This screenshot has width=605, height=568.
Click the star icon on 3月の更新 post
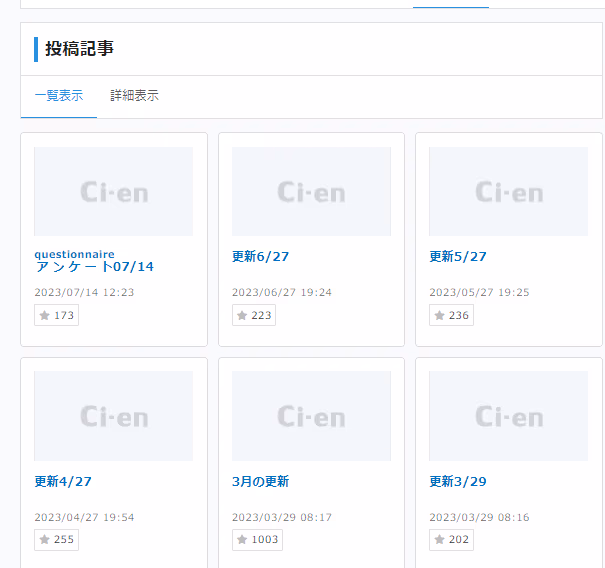[242, 540]
